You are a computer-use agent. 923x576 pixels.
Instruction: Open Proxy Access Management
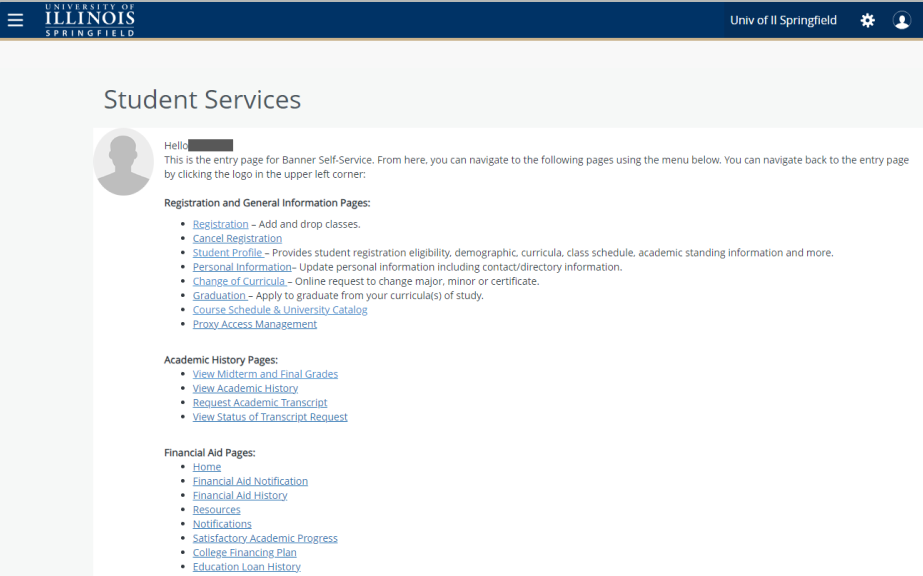click(x=254, y=323)
